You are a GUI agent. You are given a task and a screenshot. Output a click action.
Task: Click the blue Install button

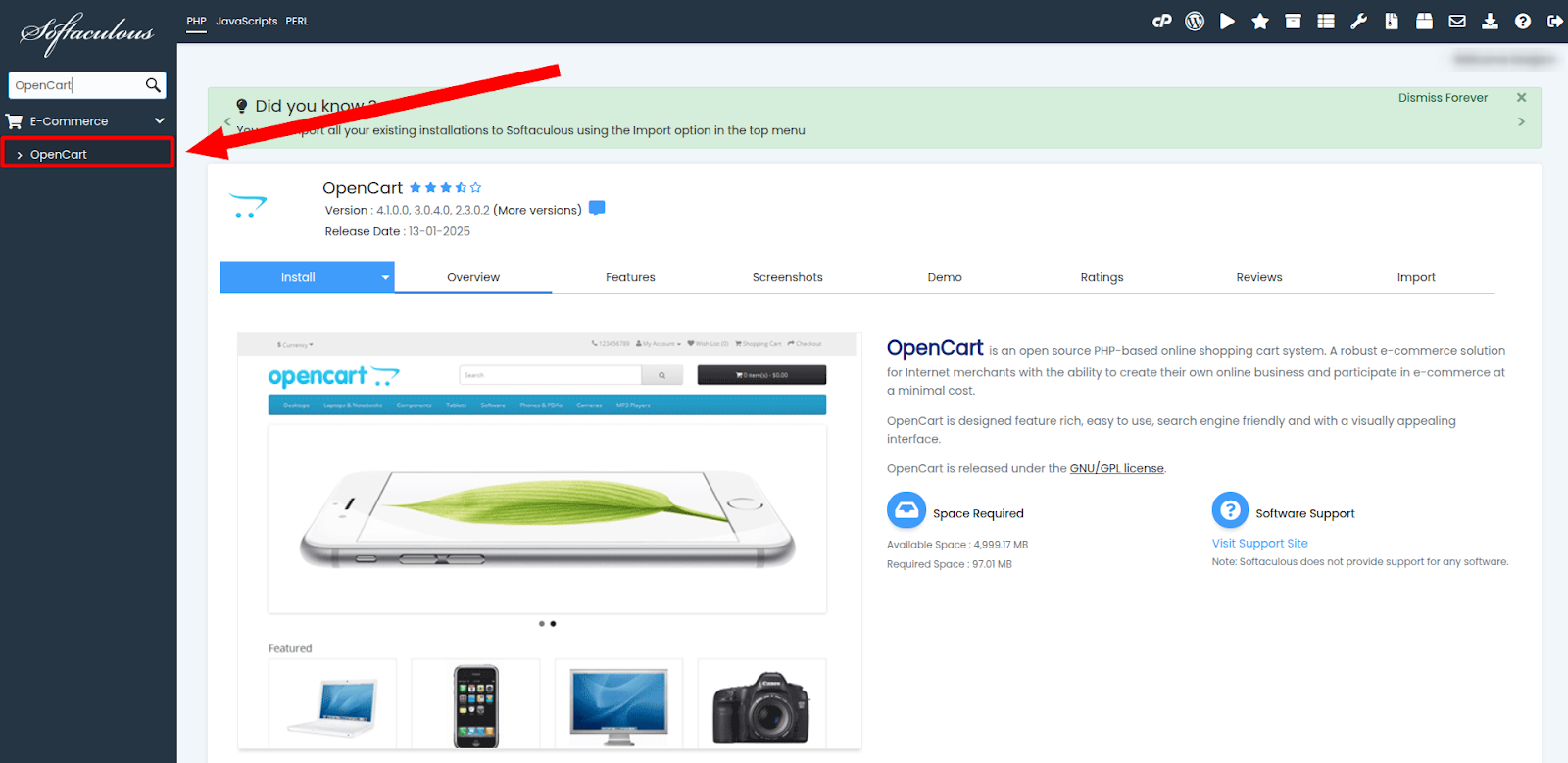pos(298,277)
